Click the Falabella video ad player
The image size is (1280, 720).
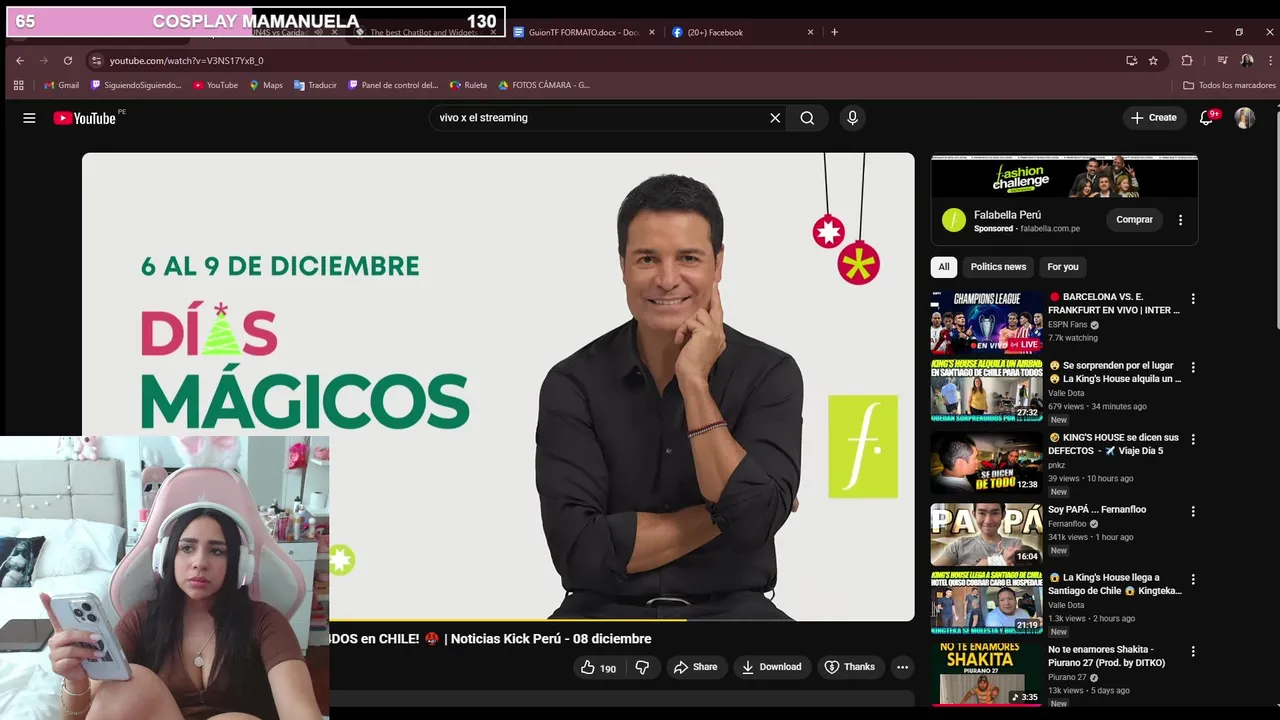pyautogui.click(x=498, y=386)
